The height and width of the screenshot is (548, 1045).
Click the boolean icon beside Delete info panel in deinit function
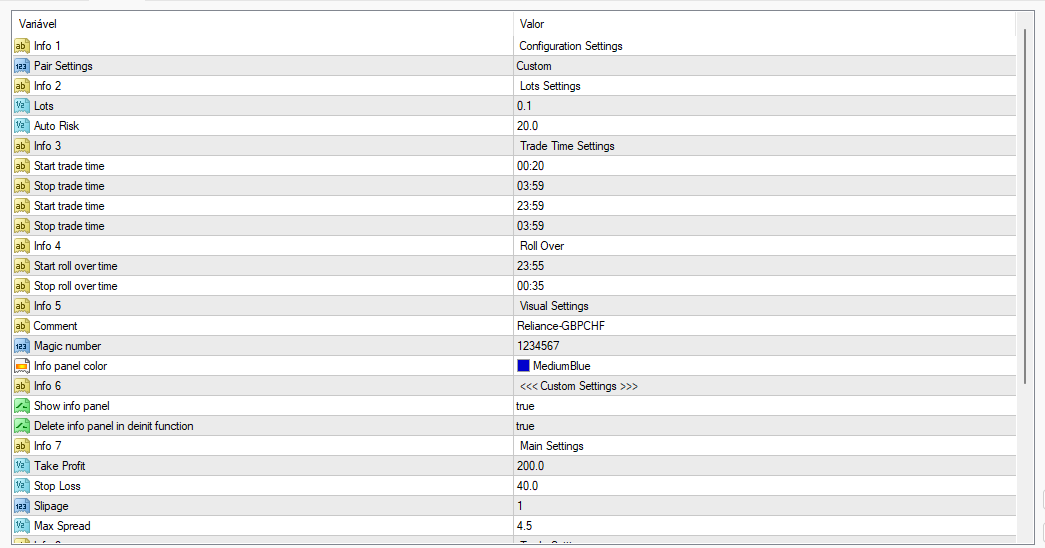pyautogui.click(x=21, y=426)
